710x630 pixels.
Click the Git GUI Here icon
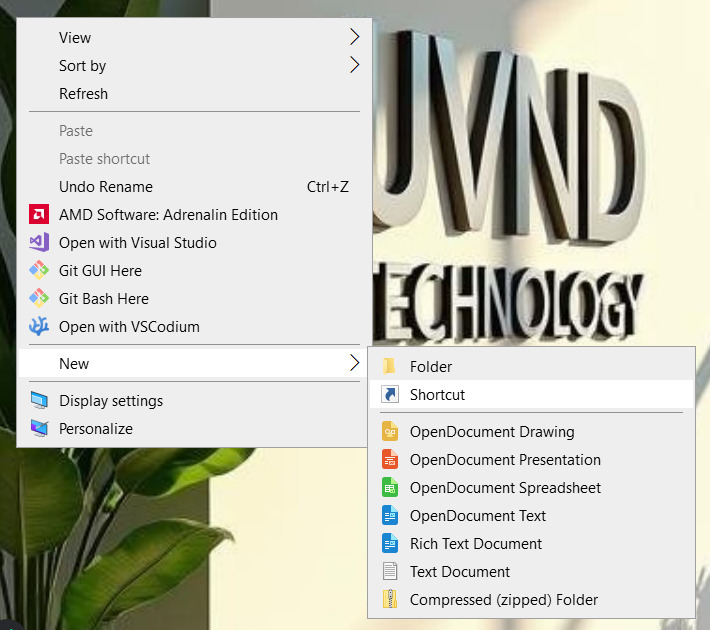[39, 270]
